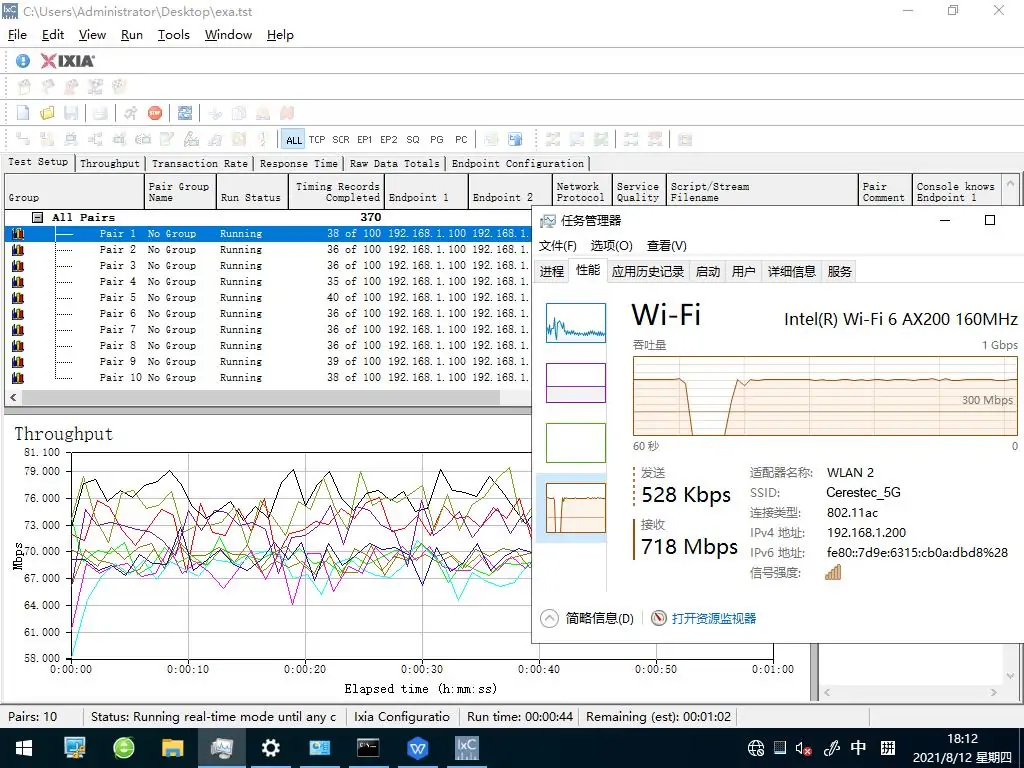Open the Raw Data Totals tab
The height and width of the screenshot is (768, 1024).
pyautogui.click(x=394, y=163)
